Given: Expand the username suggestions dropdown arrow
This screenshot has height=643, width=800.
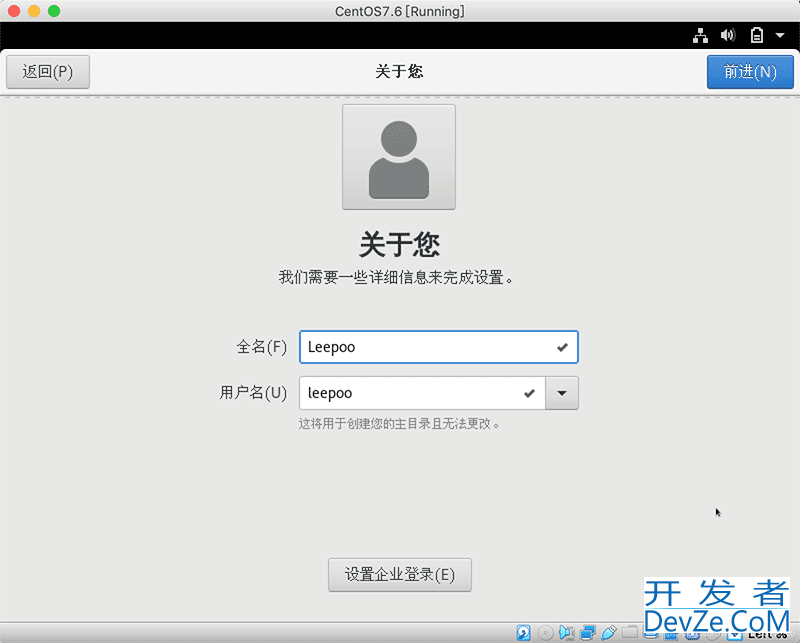Looking at the screenshot, I should (x=562, y=393).
